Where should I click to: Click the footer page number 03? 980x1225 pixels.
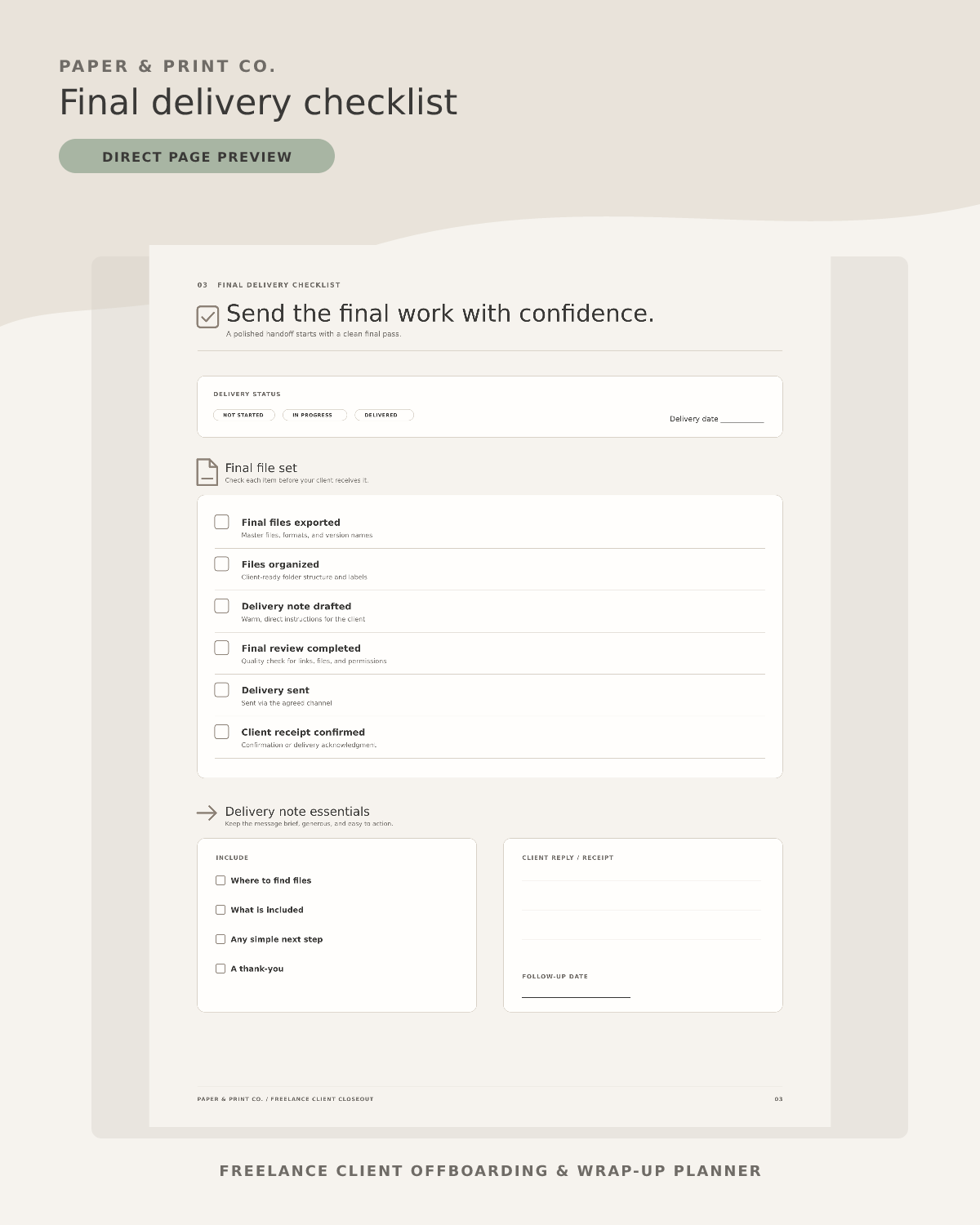pyautogui.click(x=778, y=1099)
